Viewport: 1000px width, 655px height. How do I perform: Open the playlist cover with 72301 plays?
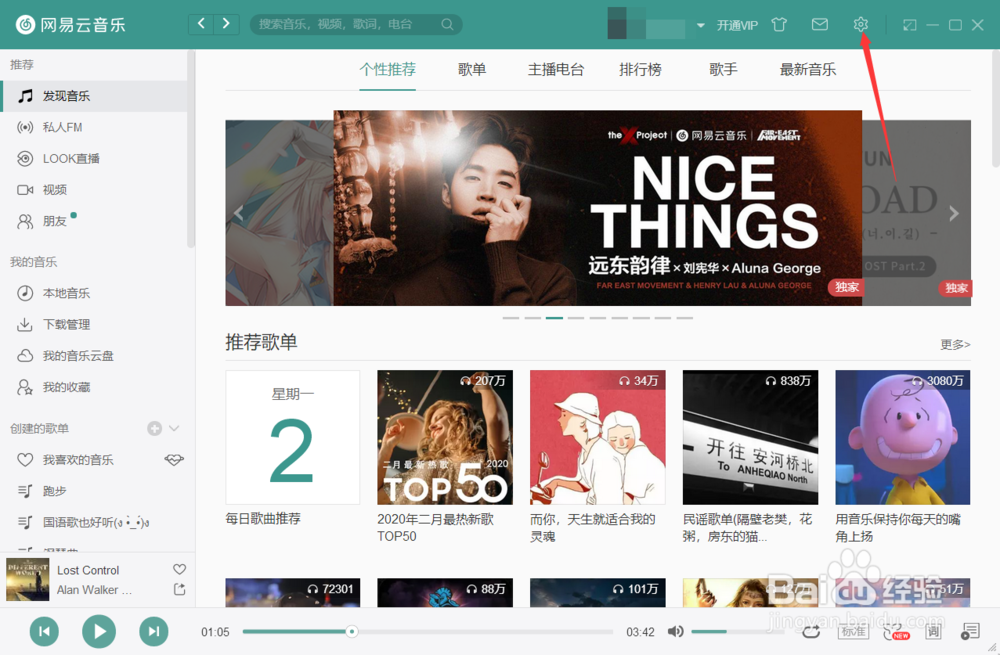pos(293,592)
